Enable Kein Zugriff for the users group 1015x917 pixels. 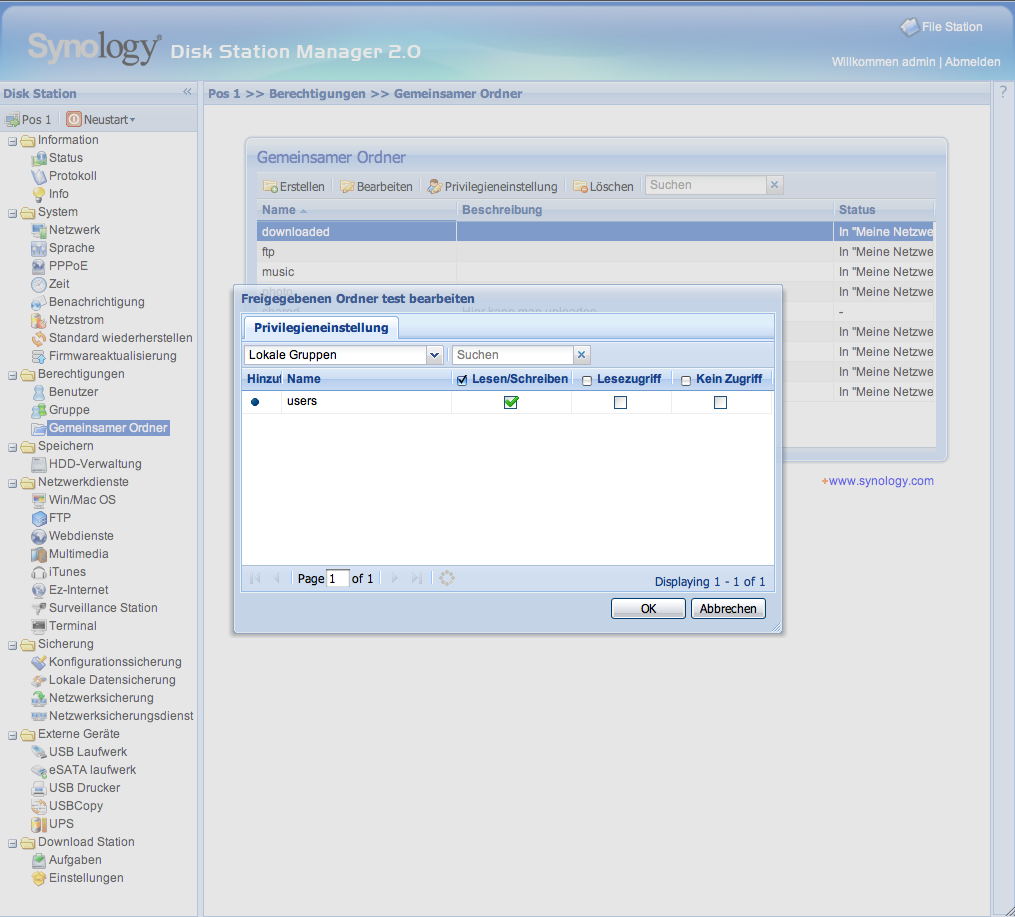720,402
